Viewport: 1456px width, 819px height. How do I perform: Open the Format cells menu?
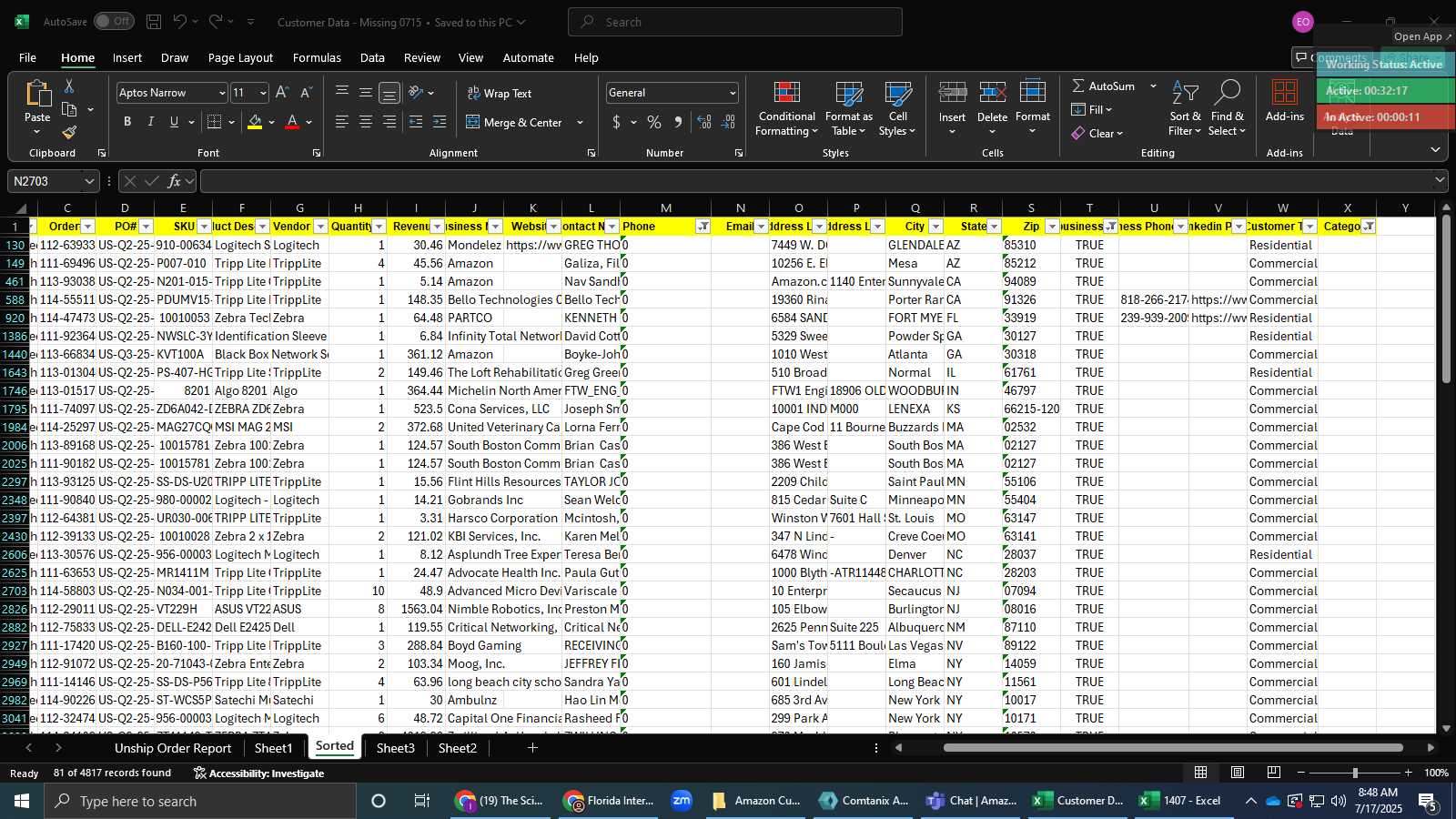coord(1032,108)
